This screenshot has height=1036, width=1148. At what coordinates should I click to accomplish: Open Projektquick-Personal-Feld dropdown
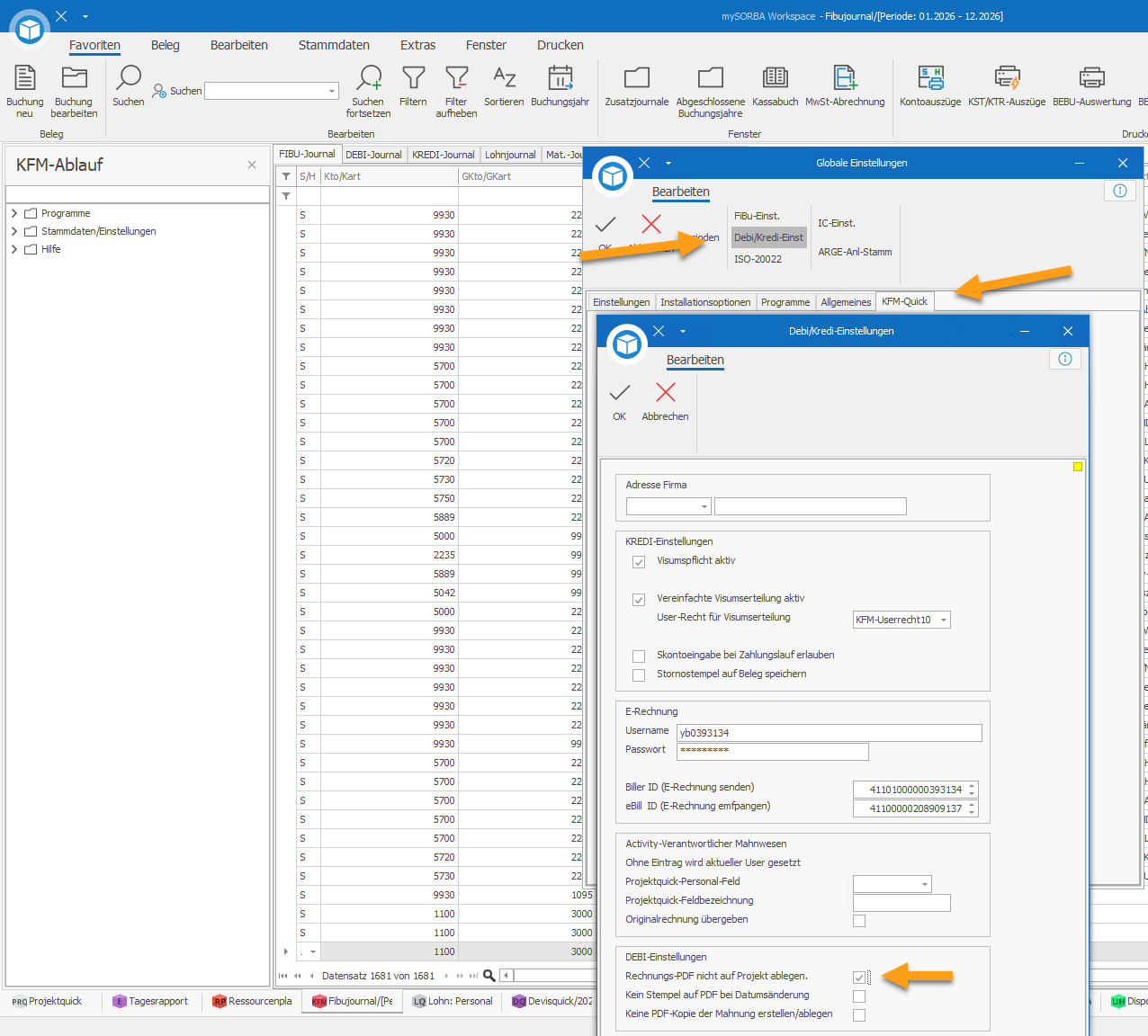pos(925,884)
